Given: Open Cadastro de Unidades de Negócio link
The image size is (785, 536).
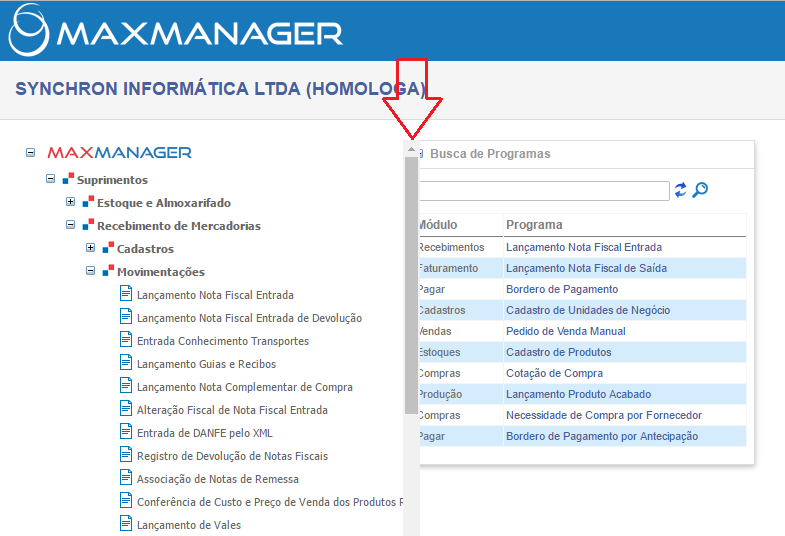Looking at the screenshot, I should [x=588, y=310].
